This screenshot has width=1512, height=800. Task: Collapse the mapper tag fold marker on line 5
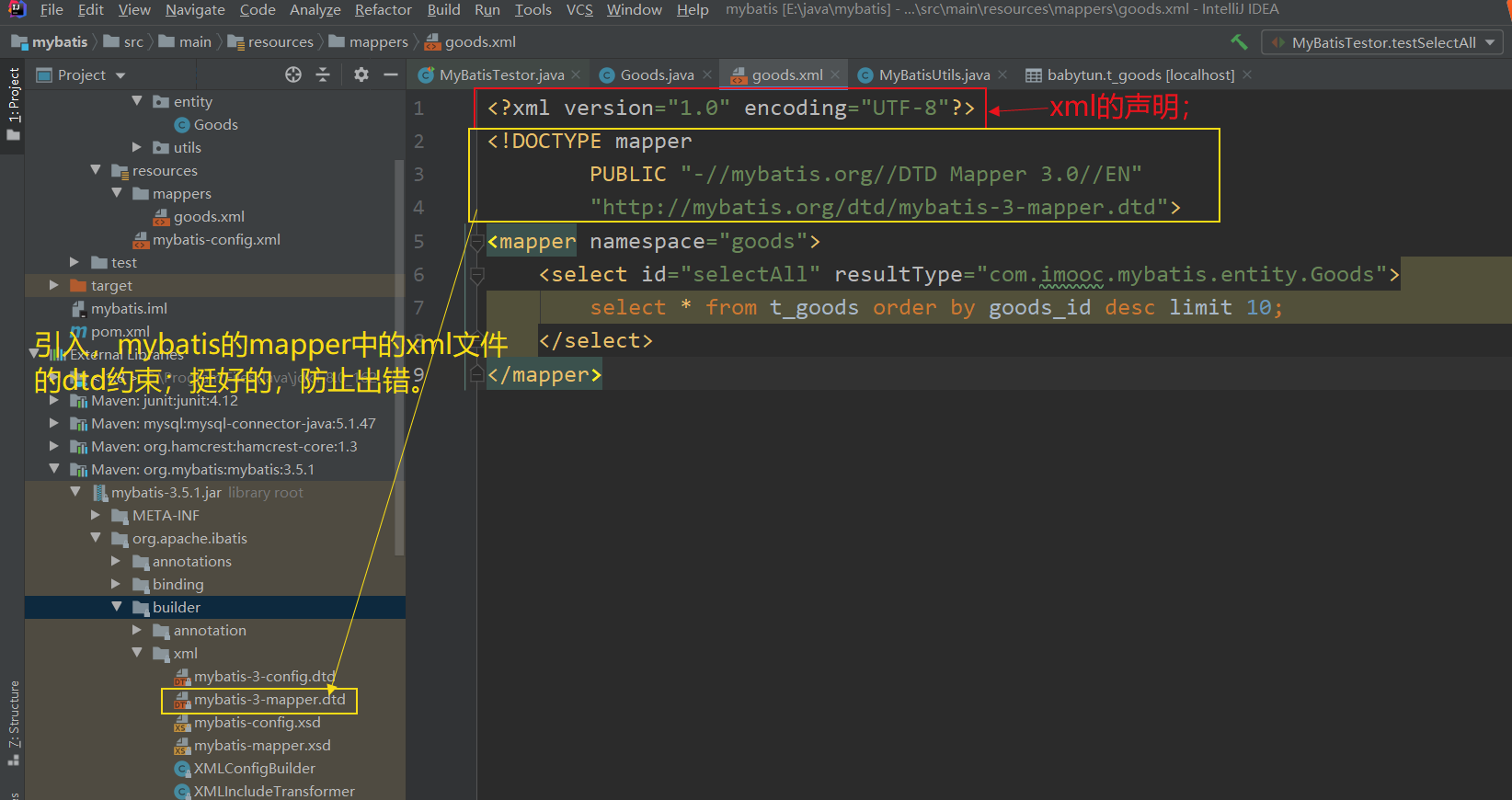point(476,242)
